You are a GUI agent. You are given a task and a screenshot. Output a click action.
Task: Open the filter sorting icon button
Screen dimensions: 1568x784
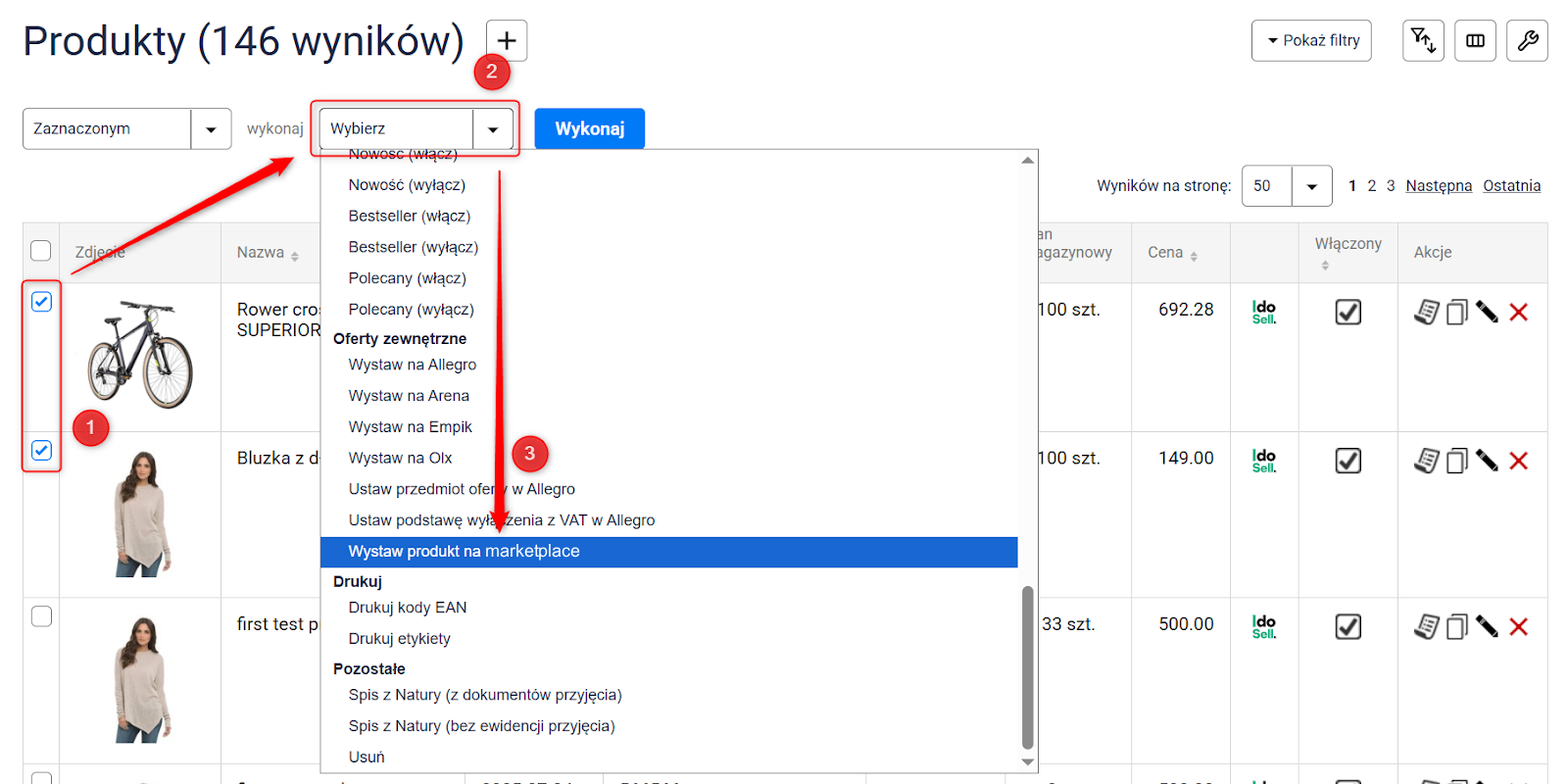click(1423, 41)
